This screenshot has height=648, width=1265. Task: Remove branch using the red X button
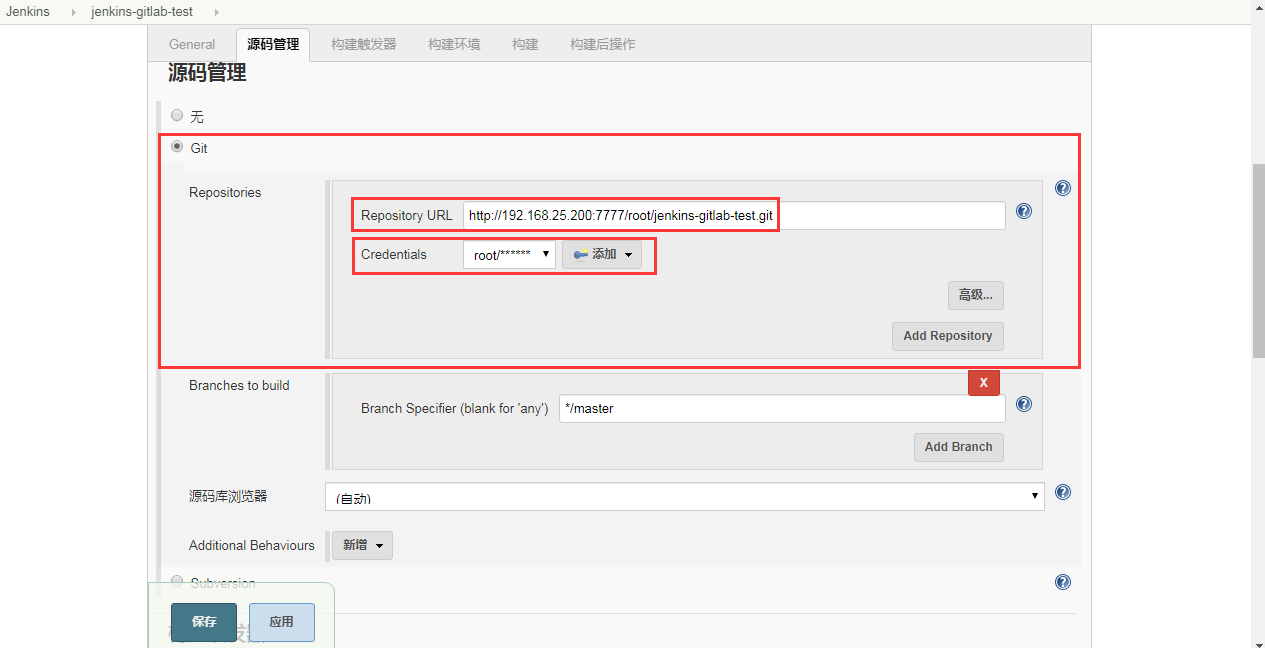coord(983,382)
